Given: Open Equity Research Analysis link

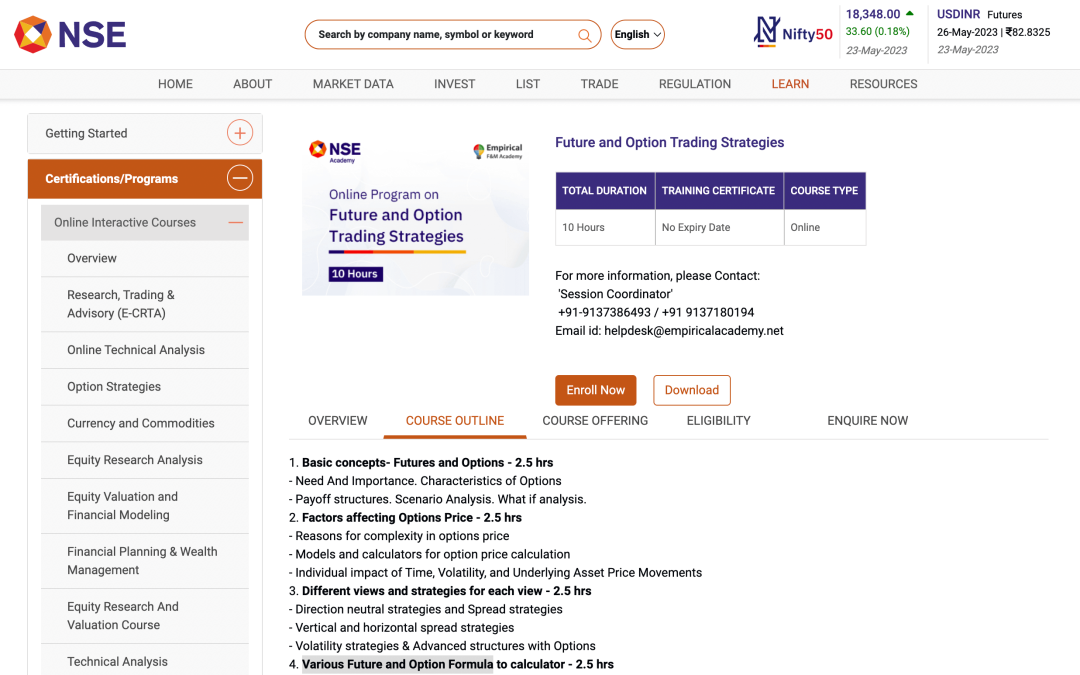Looking at the screenshot, I should point(145,459).
